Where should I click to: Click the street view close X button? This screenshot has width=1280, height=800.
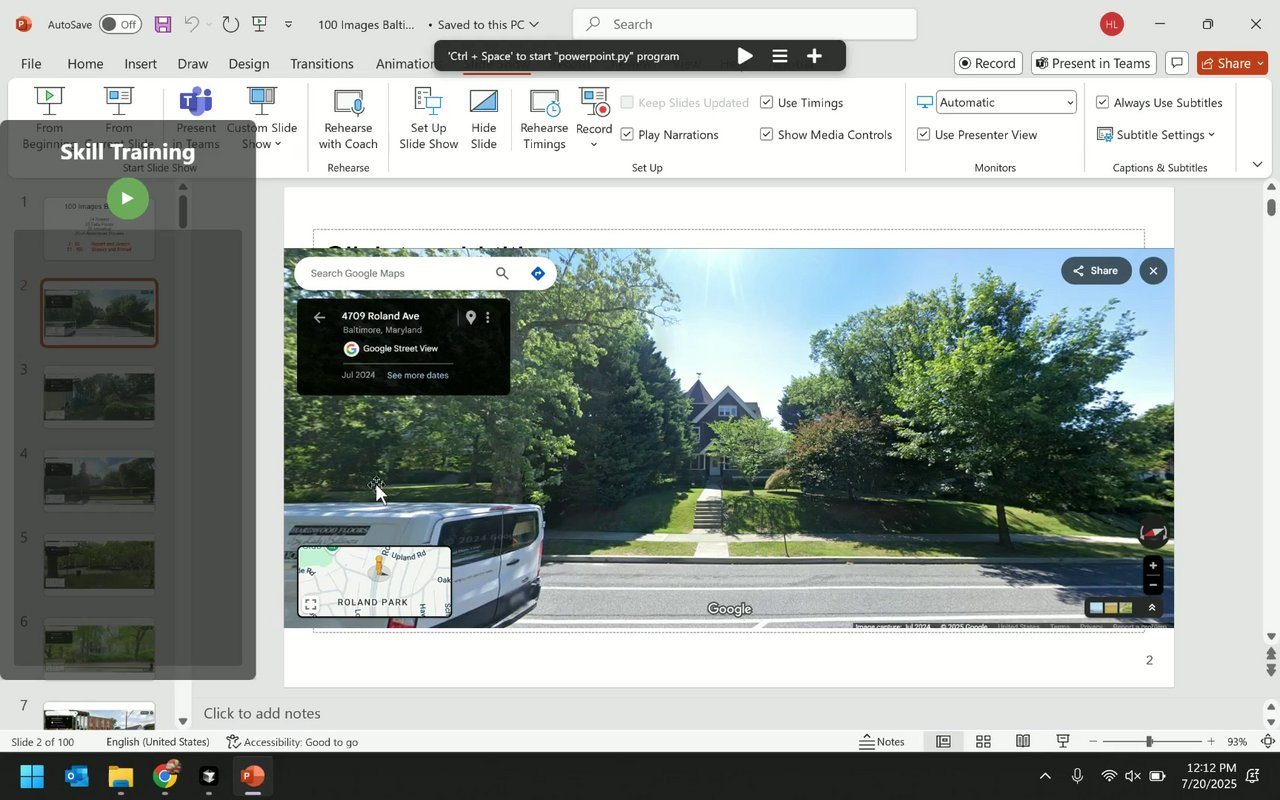pyautogui.click(x=1153, y=270)
